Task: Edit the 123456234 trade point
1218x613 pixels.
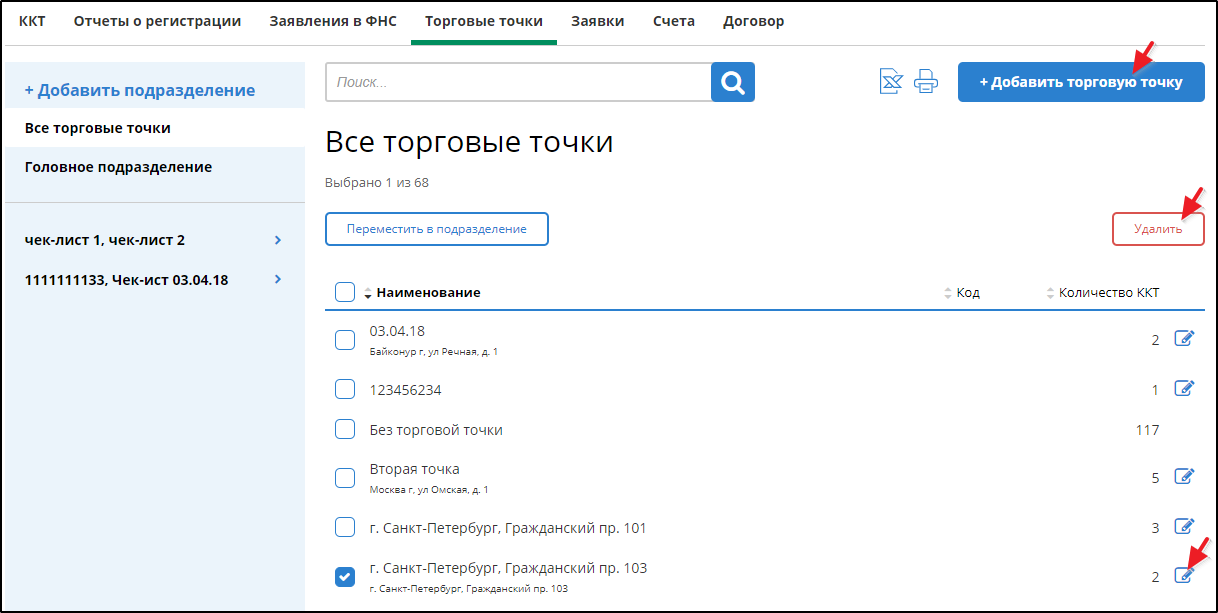Action: pos(1184,389)
